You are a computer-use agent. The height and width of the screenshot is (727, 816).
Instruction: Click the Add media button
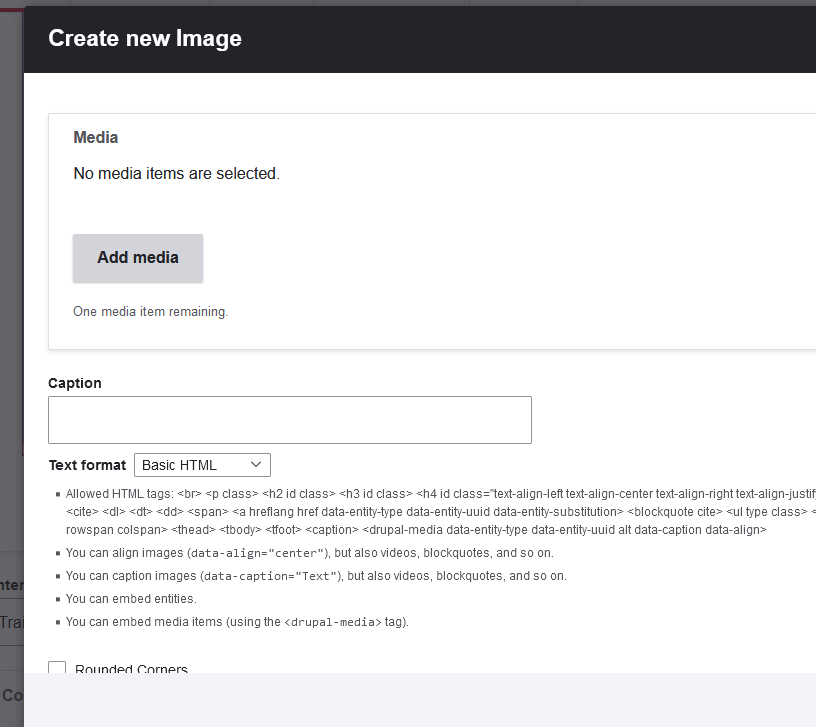(137, 258)
